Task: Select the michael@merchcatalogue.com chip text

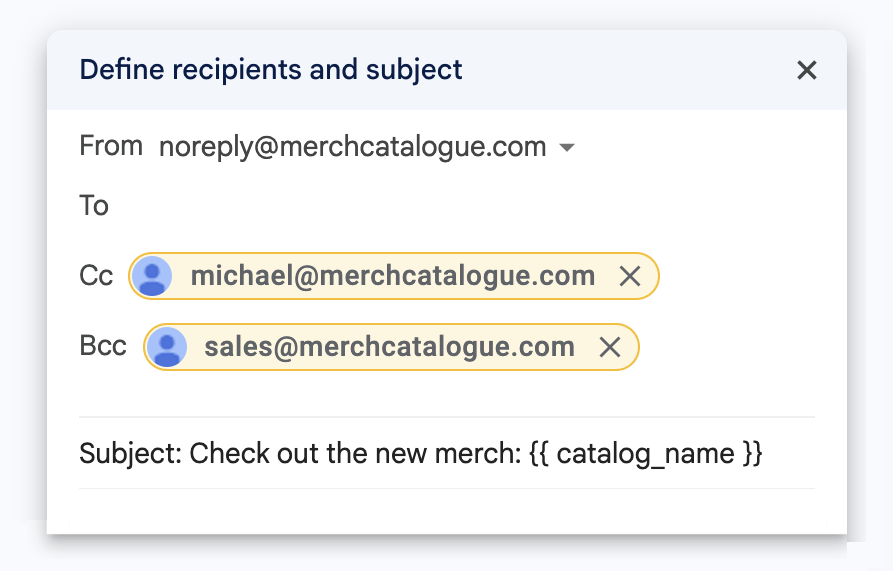Action: (x=392, y=276)
